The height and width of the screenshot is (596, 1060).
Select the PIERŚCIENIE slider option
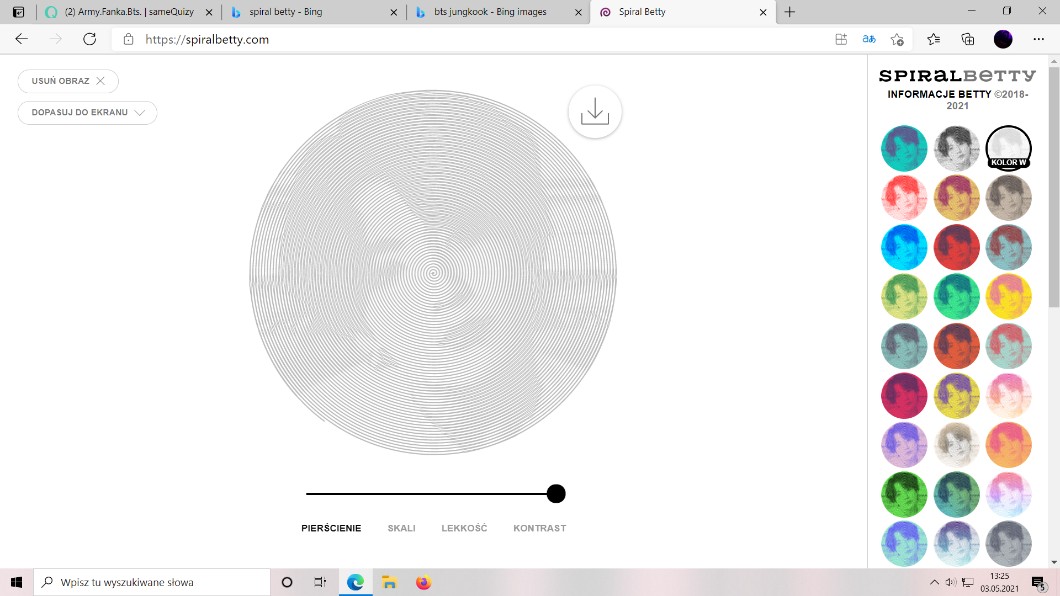[x=331, y=528]
